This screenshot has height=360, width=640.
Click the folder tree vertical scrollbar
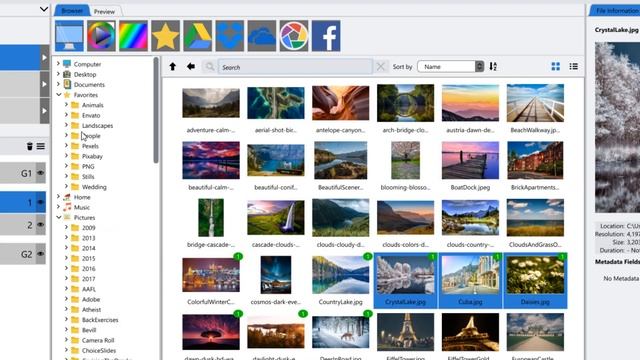tap(156, 110)
